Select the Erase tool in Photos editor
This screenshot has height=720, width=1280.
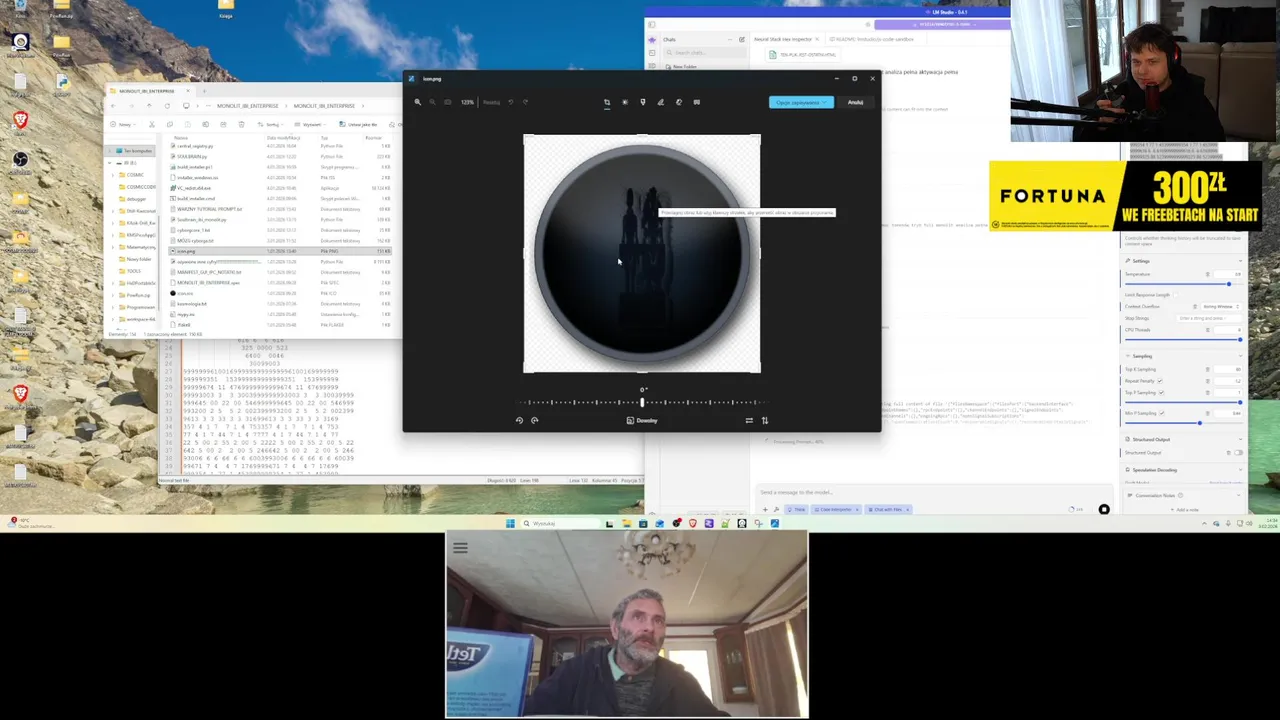(x=679, y=102)
